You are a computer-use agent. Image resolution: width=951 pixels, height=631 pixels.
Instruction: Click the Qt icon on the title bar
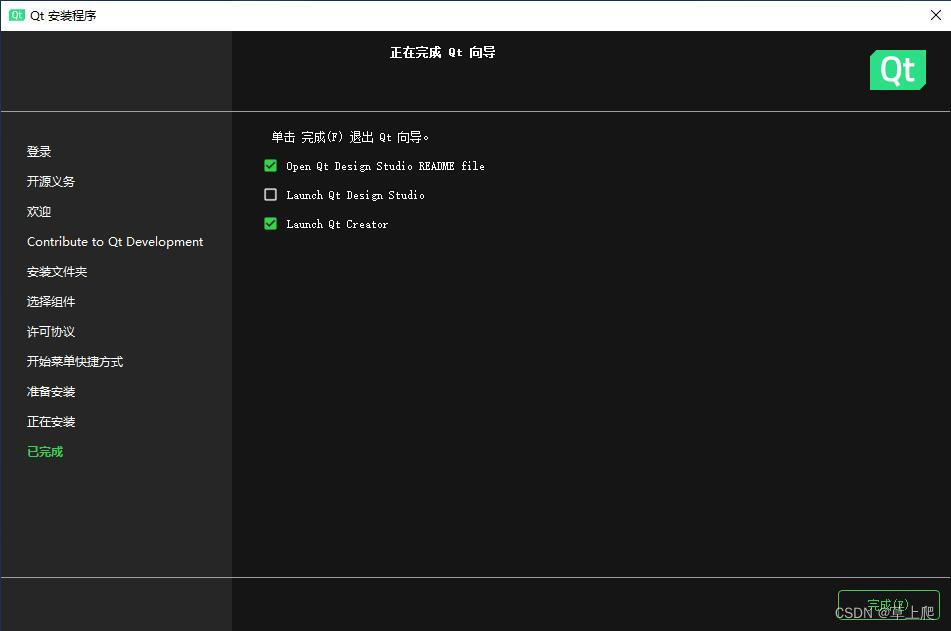coord(16,15)
